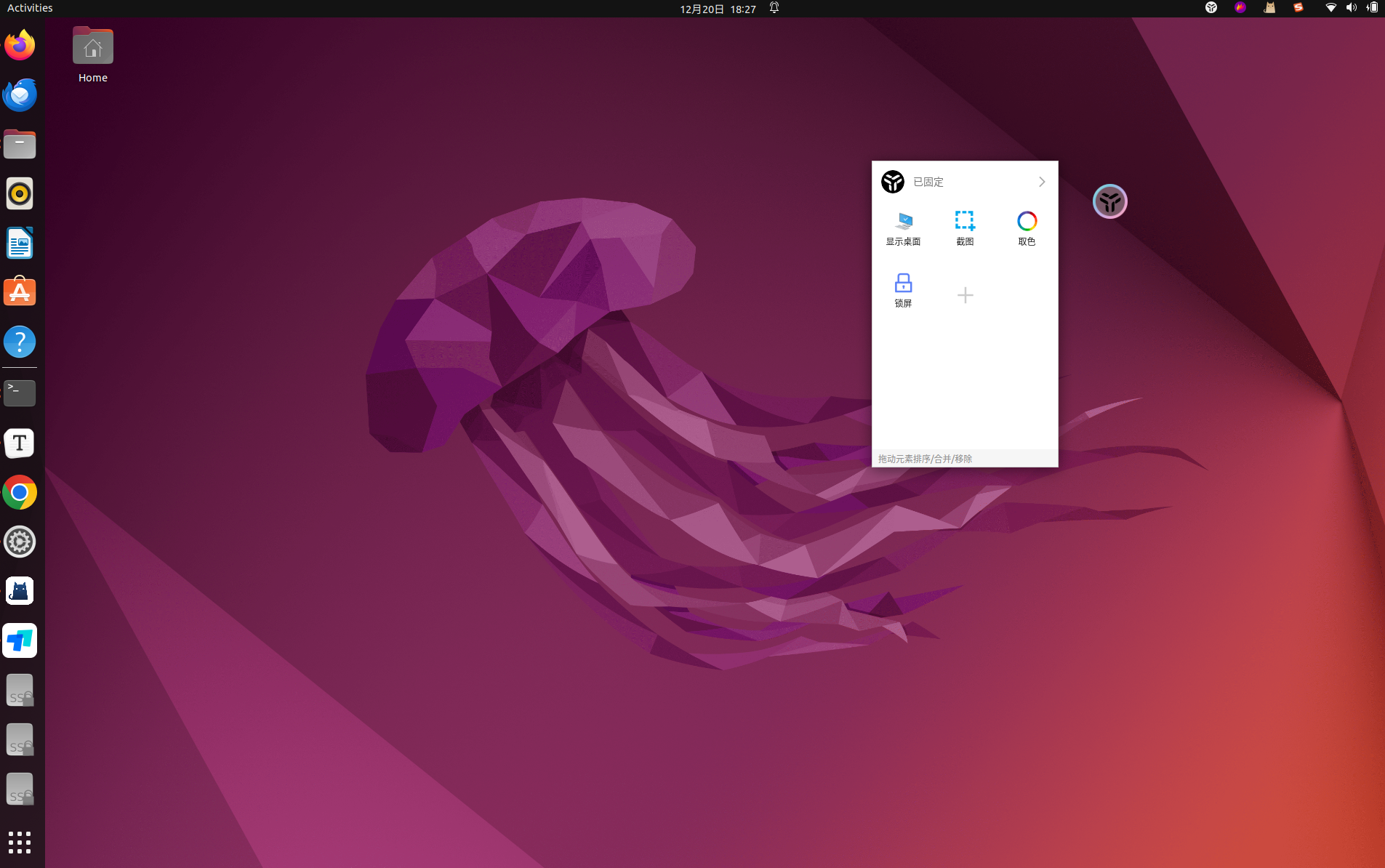The height and width of the screenshot is (868, 1385).
Task: Open the Files manager in dock
Action: coord(20,144)
